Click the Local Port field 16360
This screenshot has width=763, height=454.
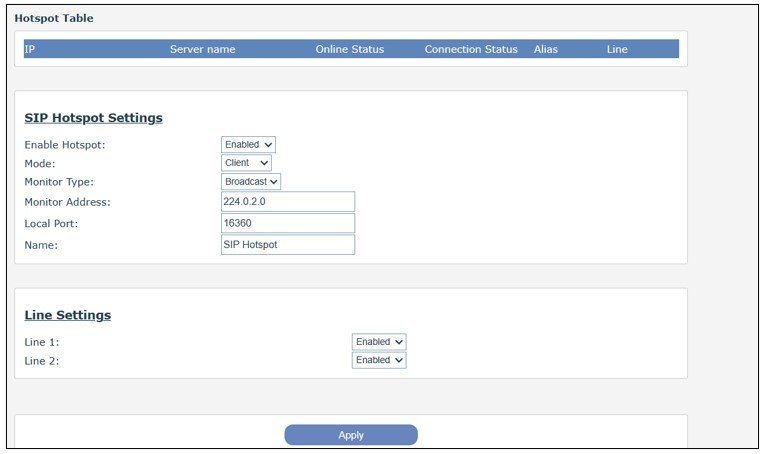coord(288,223)
